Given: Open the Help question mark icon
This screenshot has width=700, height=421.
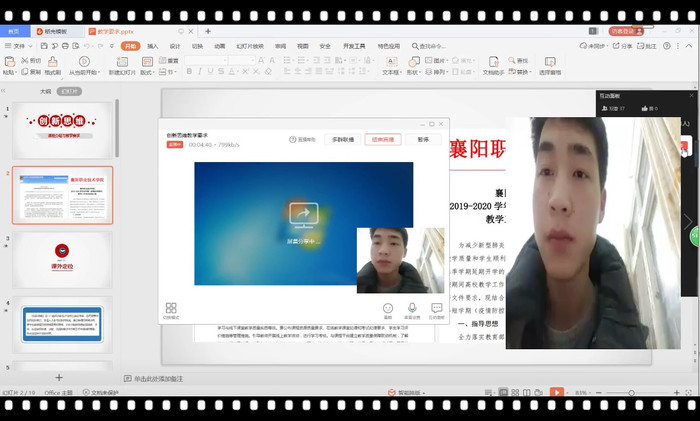Looking at the screenshot, I should 667,46.
